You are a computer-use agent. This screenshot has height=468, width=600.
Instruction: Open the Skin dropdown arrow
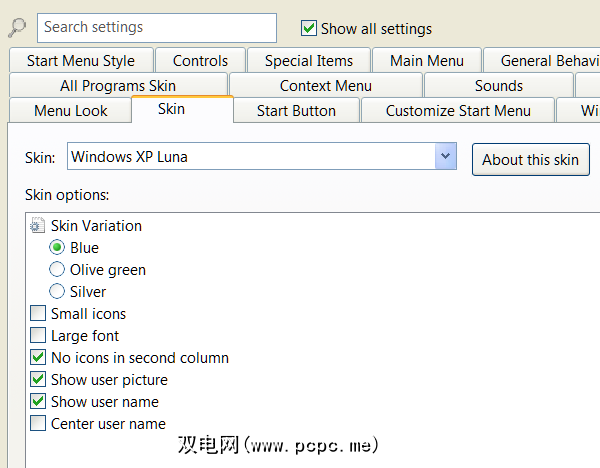click(x=446, y=157)
